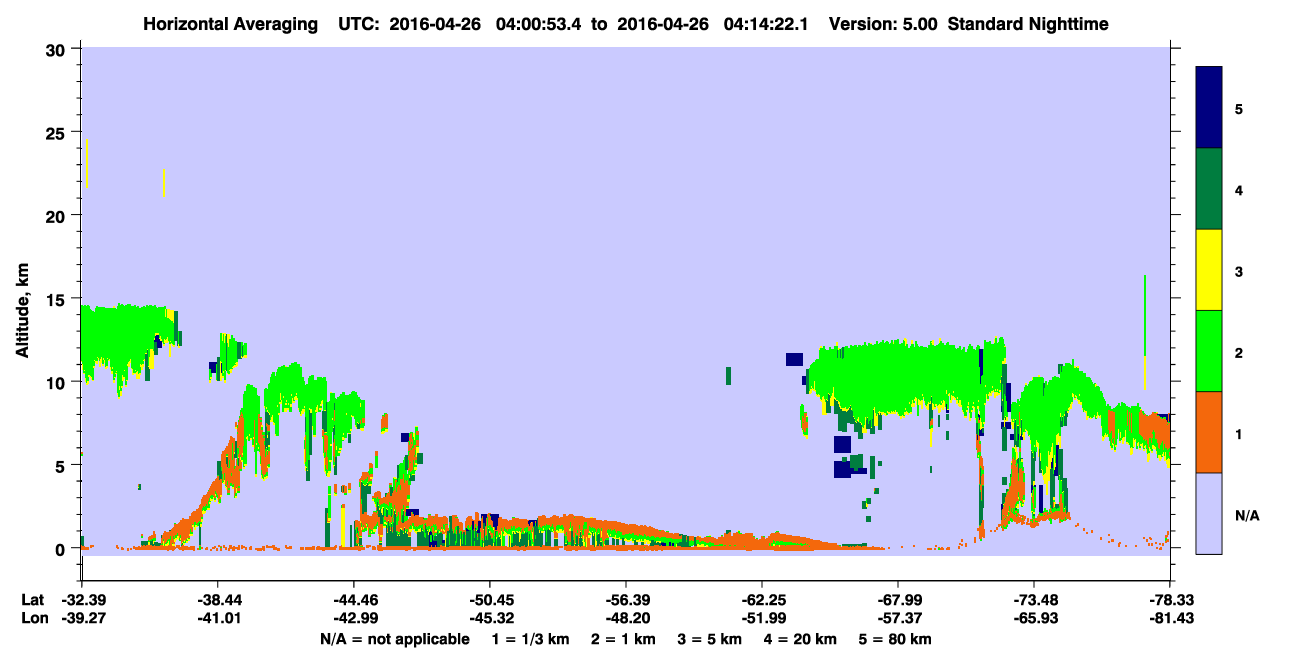Click latitude value -73.48
Viewport: 1300px width, 667px height.
click(1034, 600)
